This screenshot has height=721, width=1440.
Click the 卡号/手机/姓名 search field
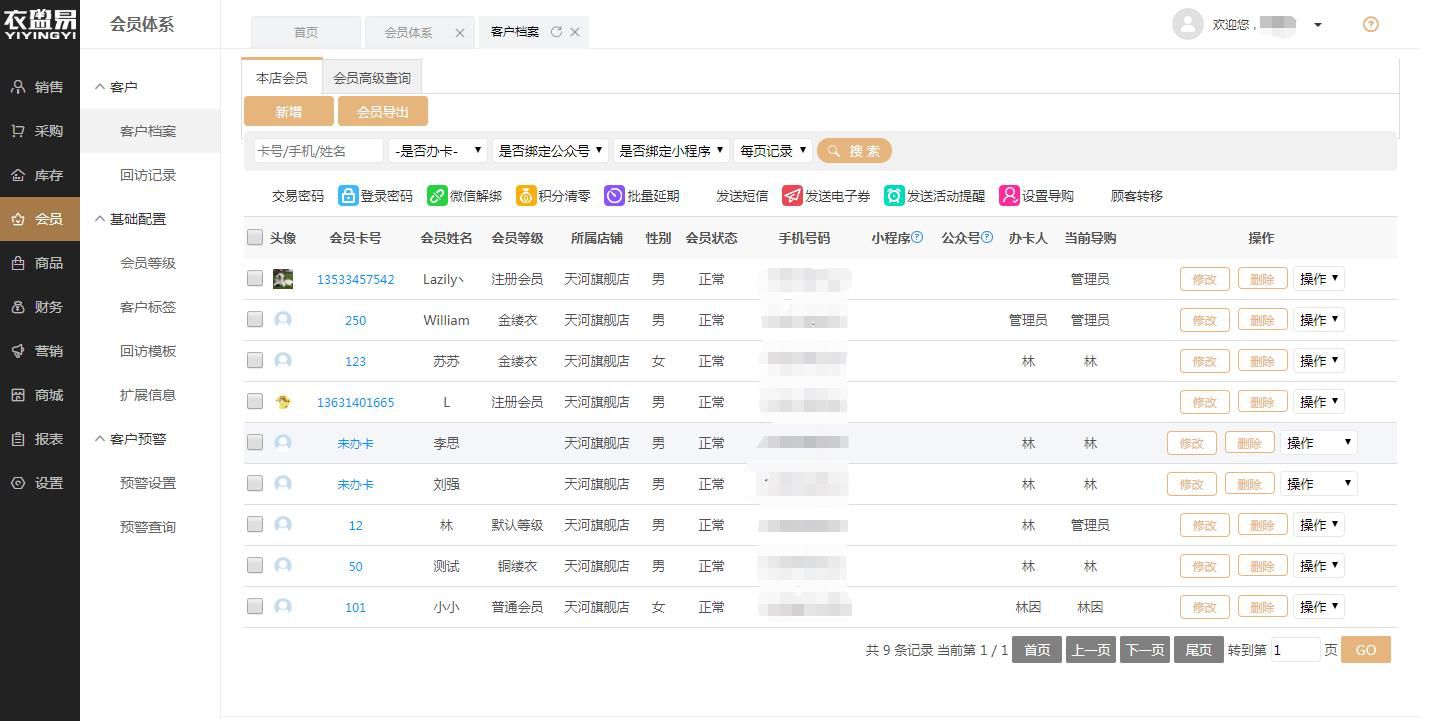point(318,151)
